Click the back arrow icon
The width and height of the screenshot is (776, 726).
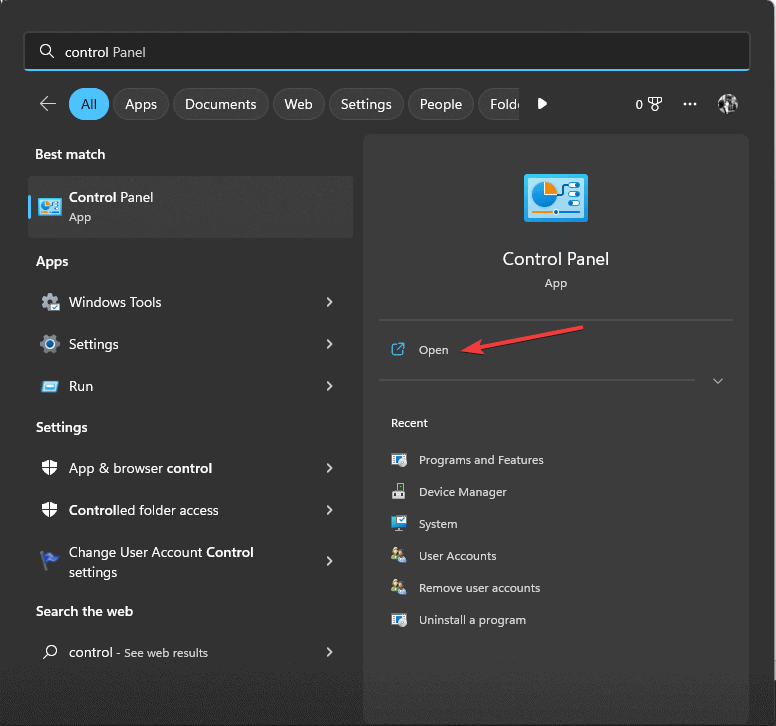47,104
